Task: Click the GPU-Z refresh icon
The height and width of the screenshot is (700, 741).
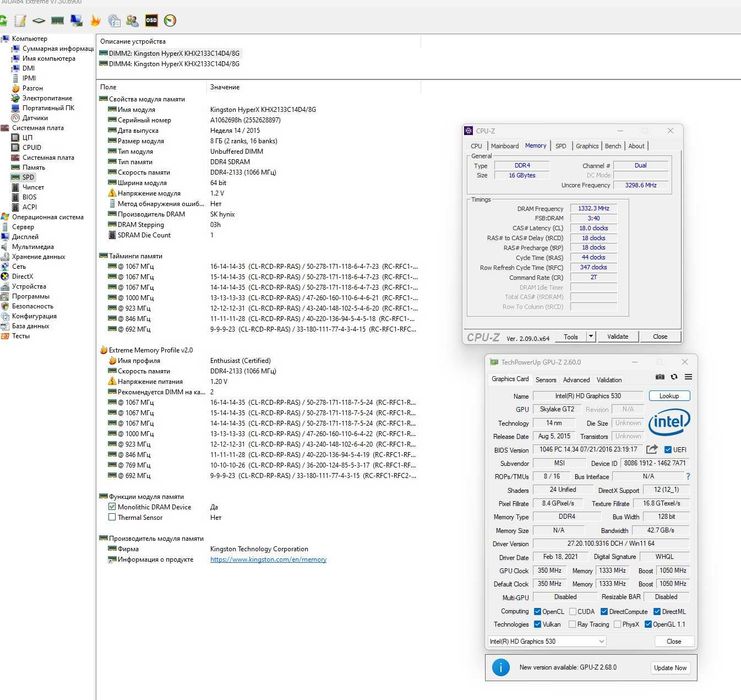Action: [674, 377]
